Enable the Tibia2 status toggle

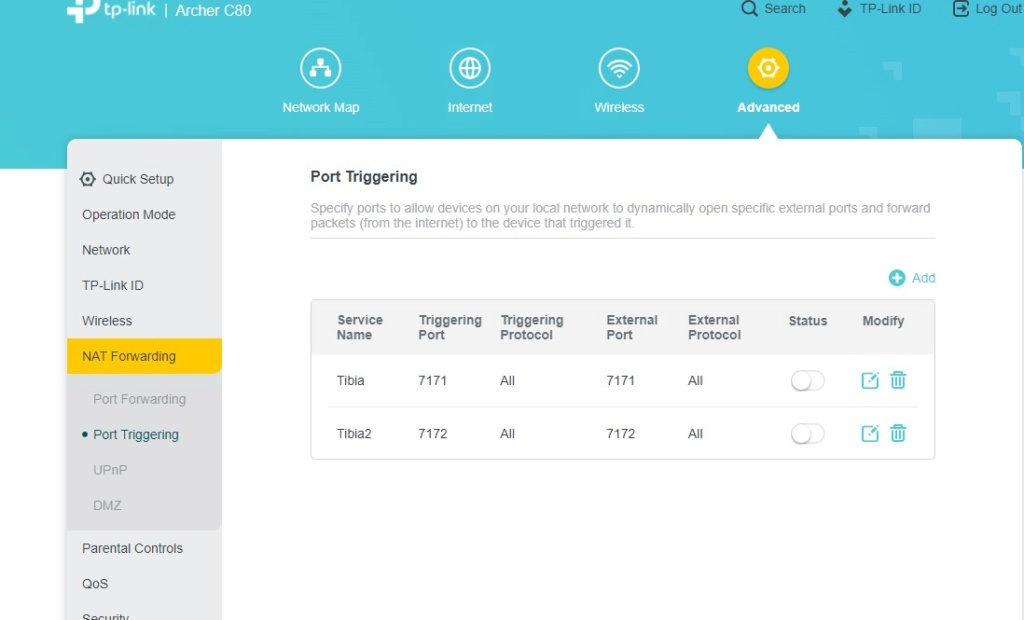tap(807, 434)
